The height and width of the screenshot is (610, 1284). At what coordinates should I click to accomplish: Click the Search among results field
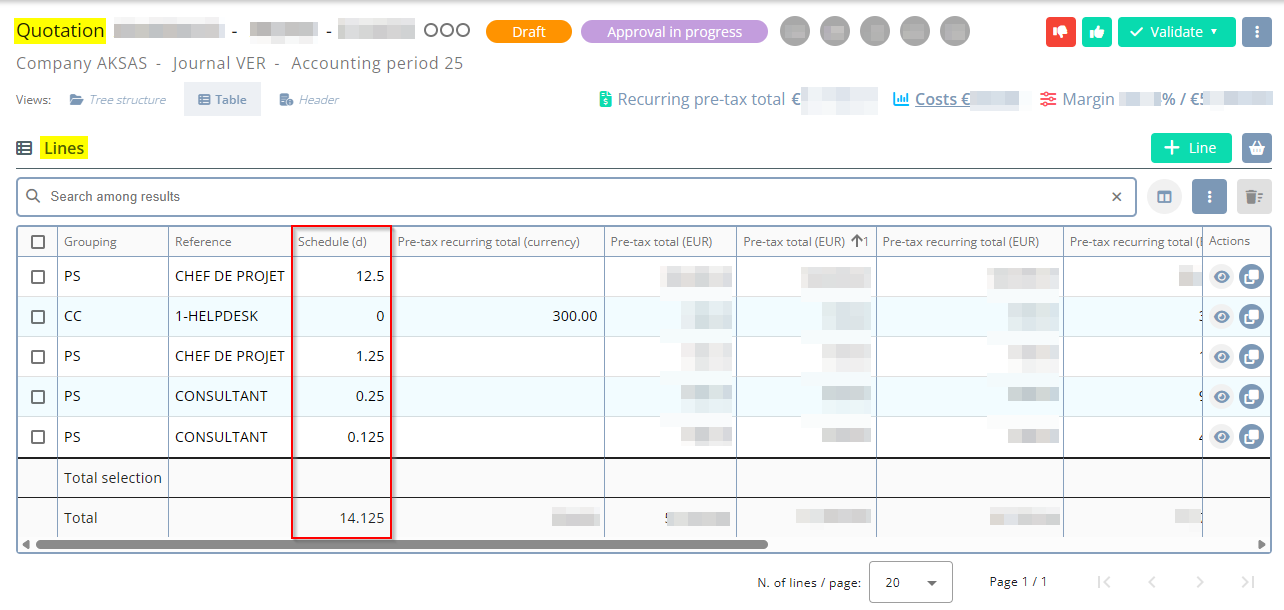570,197
